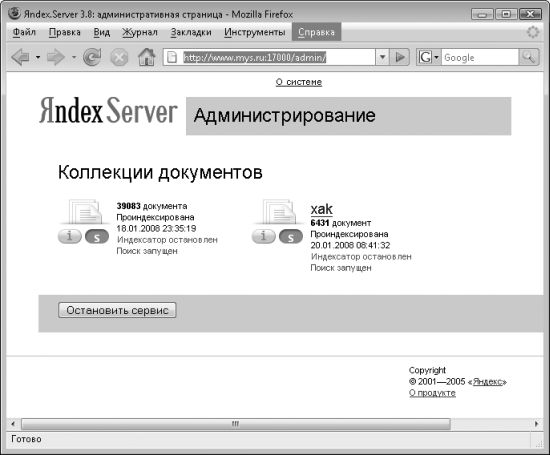
Task: Click the Go arrow beside address bar
Action: (400, 57)
